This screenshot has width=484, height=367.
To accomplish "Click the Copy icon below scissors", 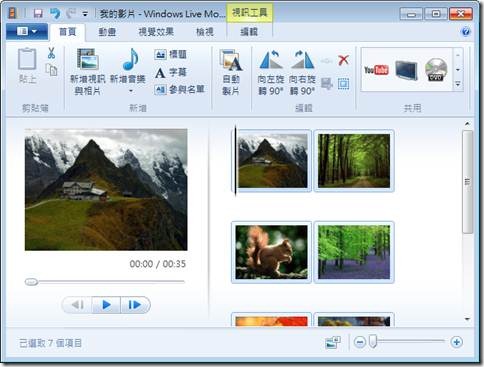I will point(51,70).
